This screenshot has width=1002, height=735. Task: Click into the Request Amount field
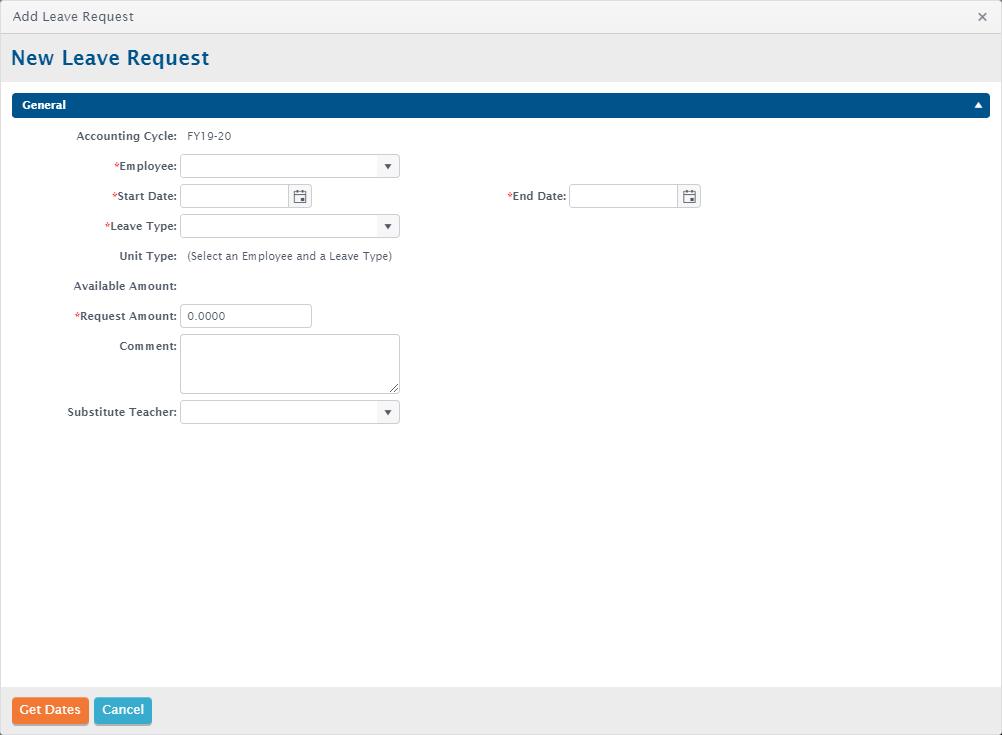(x=246, y=316)
